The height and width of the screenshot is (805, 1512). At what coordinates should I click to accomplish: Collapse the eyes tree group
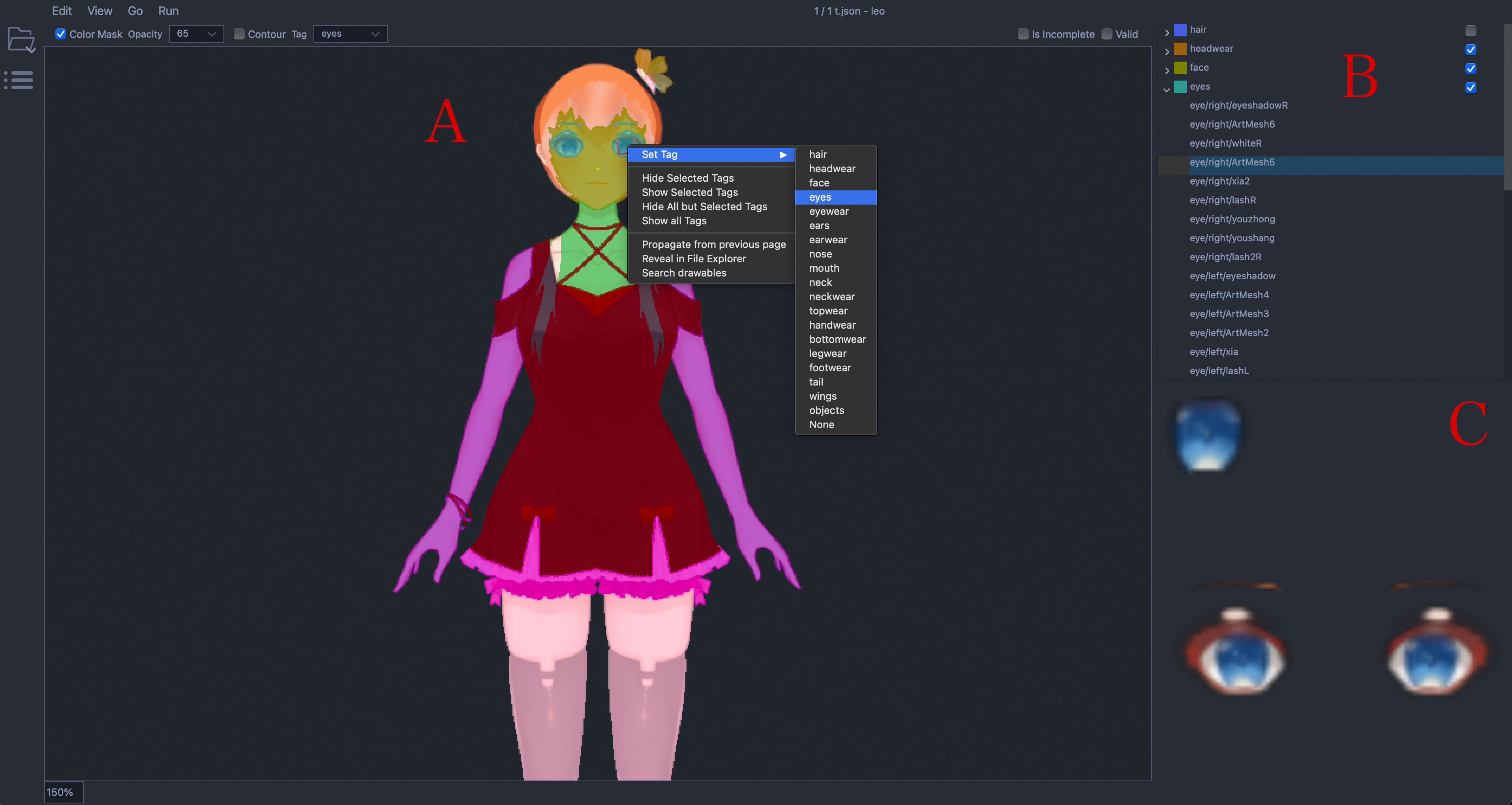pyautogui.click(x=1166, y=89)
